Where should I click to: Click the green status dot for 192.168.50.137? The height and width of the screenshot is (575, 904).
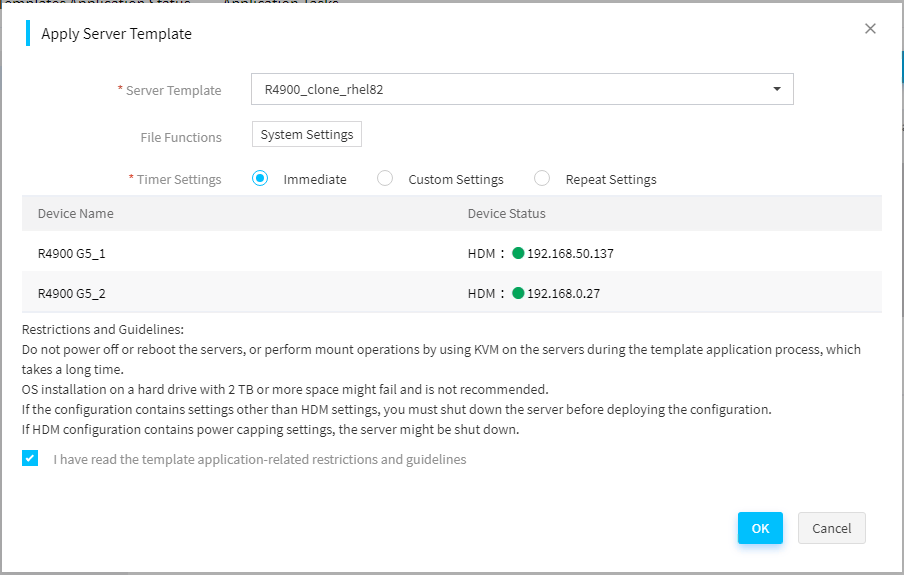(x=518, y=253)
